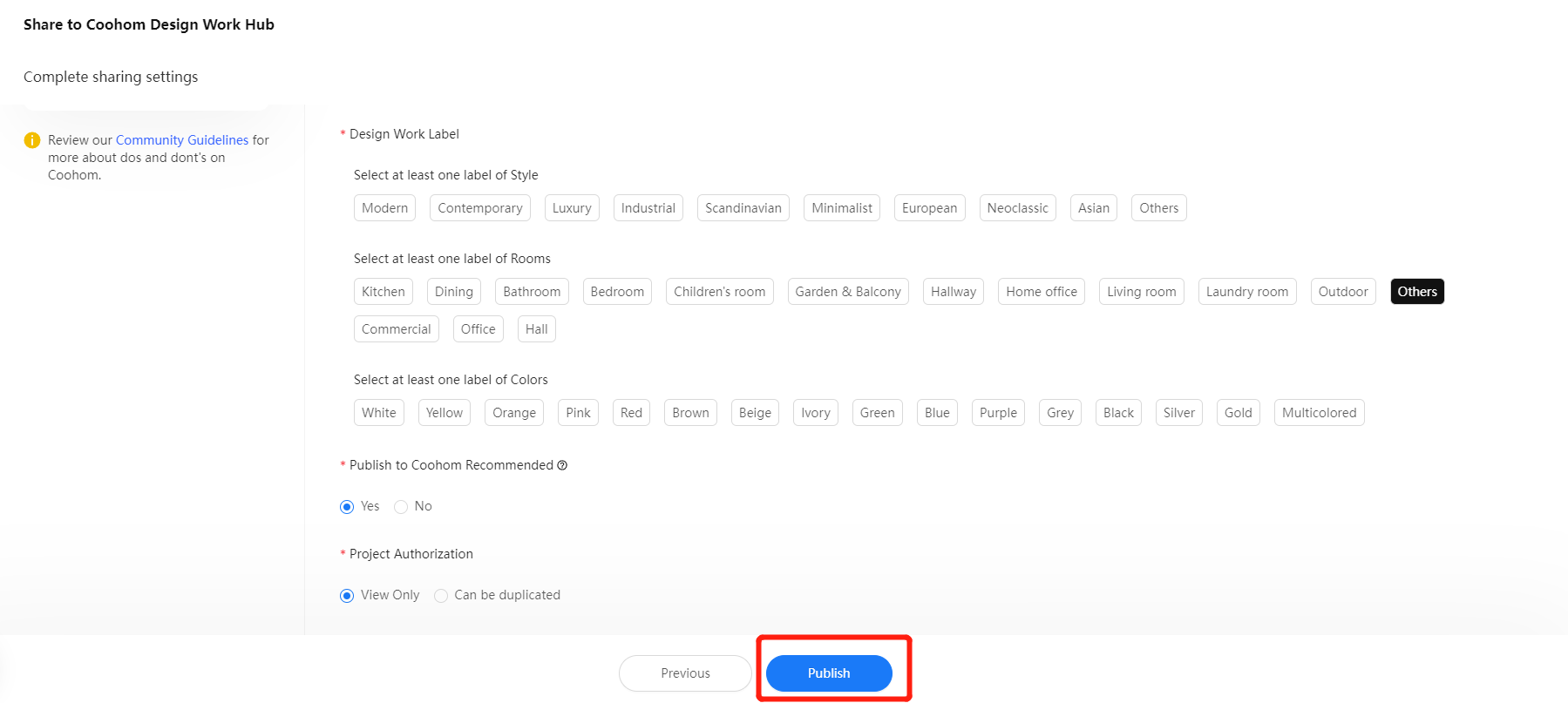Screen dimensions: 1568x703
Task: Choose the Garden & Balcony room tag
Action: (847, 292)
